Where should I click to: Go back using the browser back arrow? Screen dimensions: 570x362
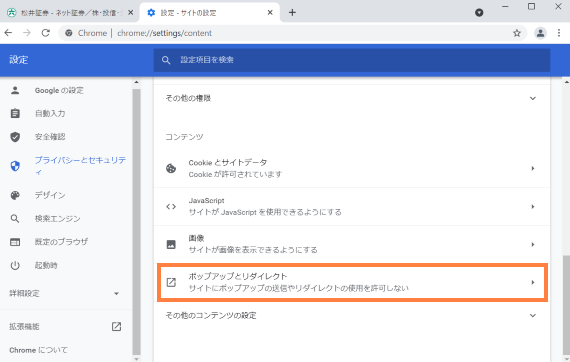(x=8, y=33)
